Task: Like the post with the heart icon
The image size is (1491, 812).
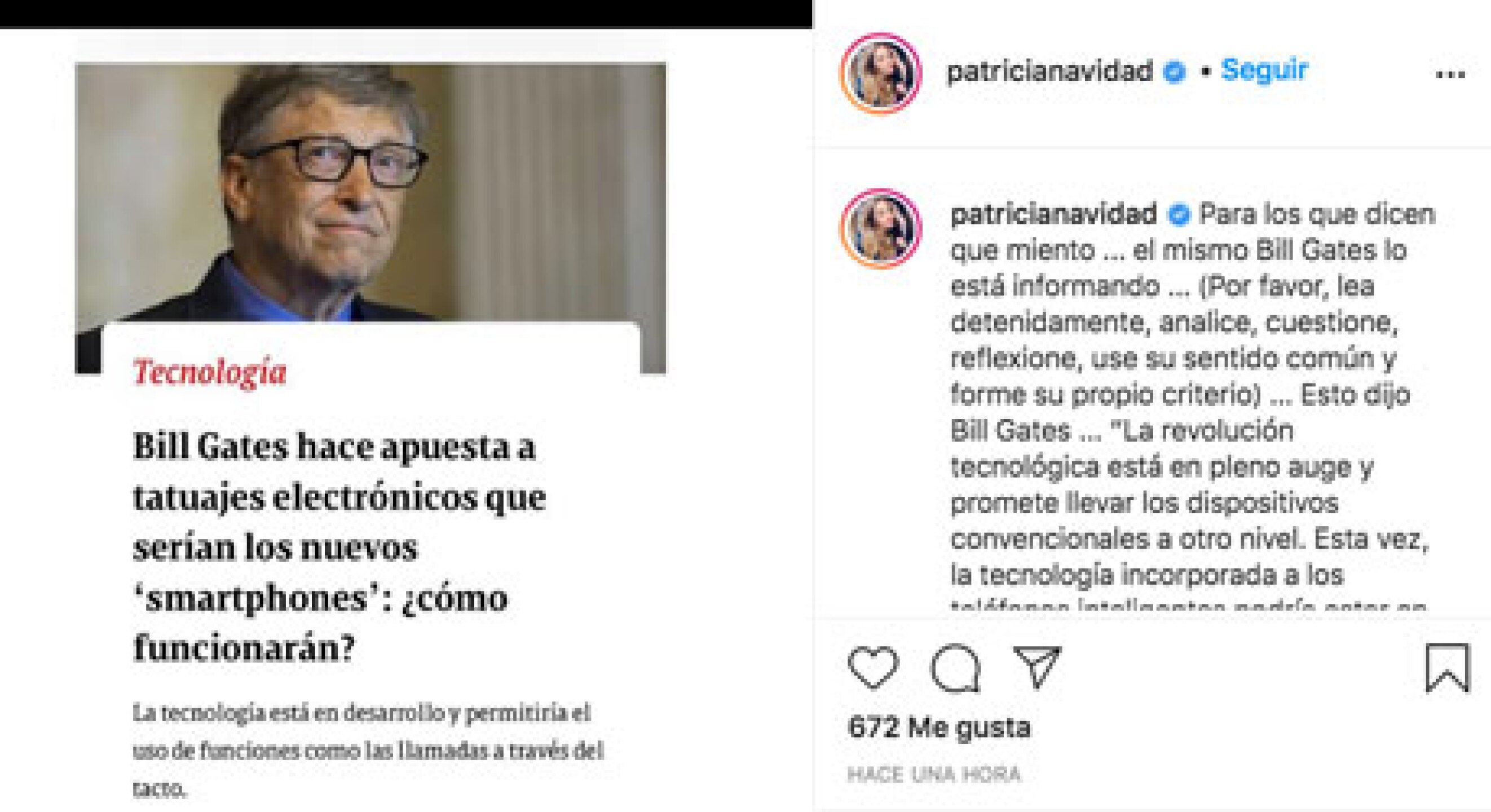Action: 873,668
